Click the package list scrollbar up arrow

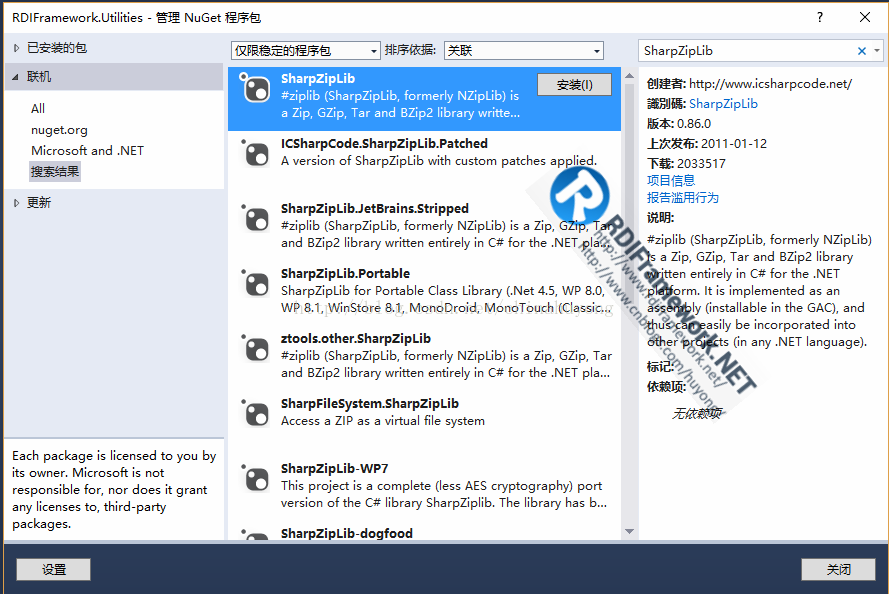click(x=629, y=75)
